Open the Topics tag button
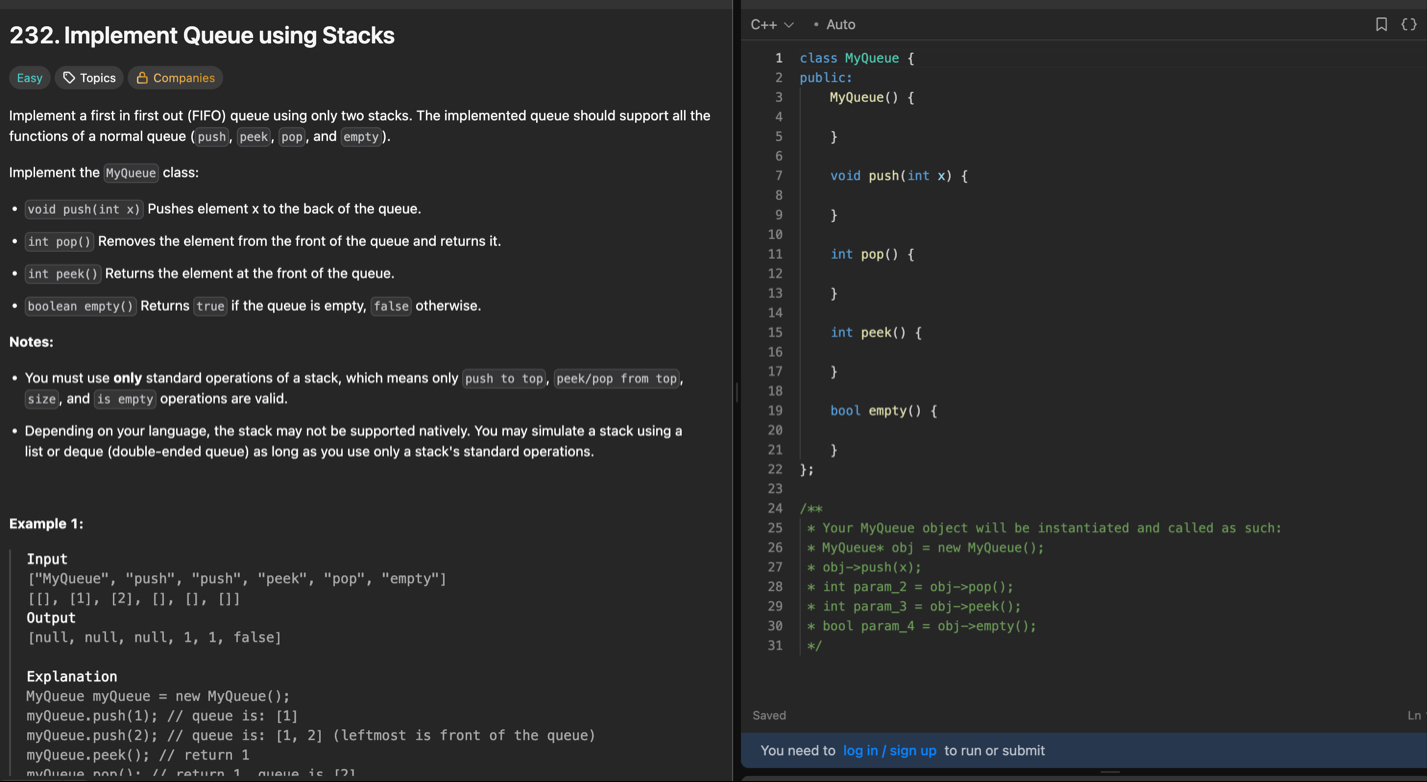Image resolution: width=1427 pixels, height=782 pixels. [89, 78]
